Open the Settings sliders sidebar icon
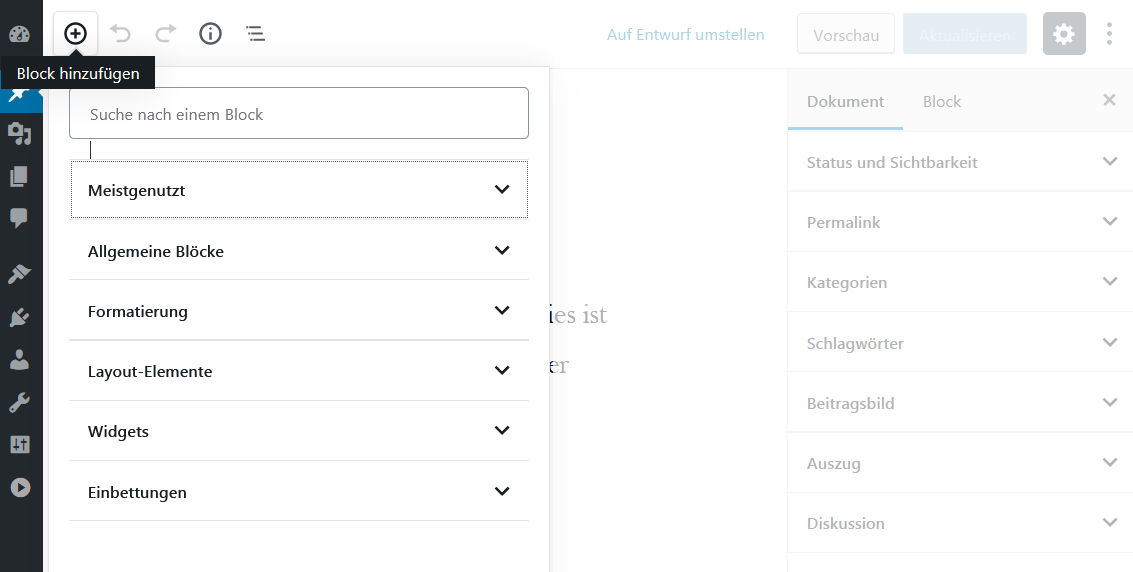 (20, 445)
